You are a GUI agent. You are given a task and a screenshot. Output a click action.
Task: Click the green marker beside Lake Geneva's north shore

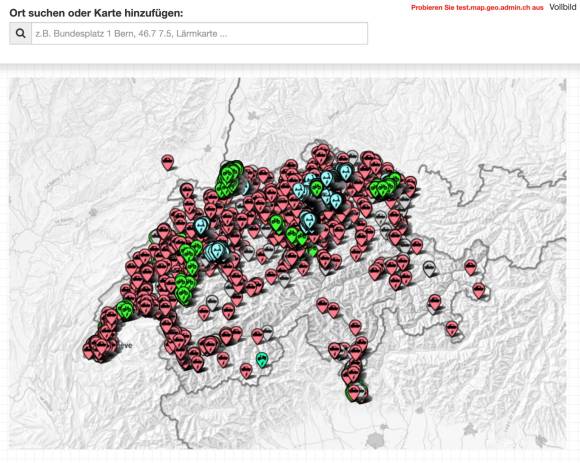(125, 310)
